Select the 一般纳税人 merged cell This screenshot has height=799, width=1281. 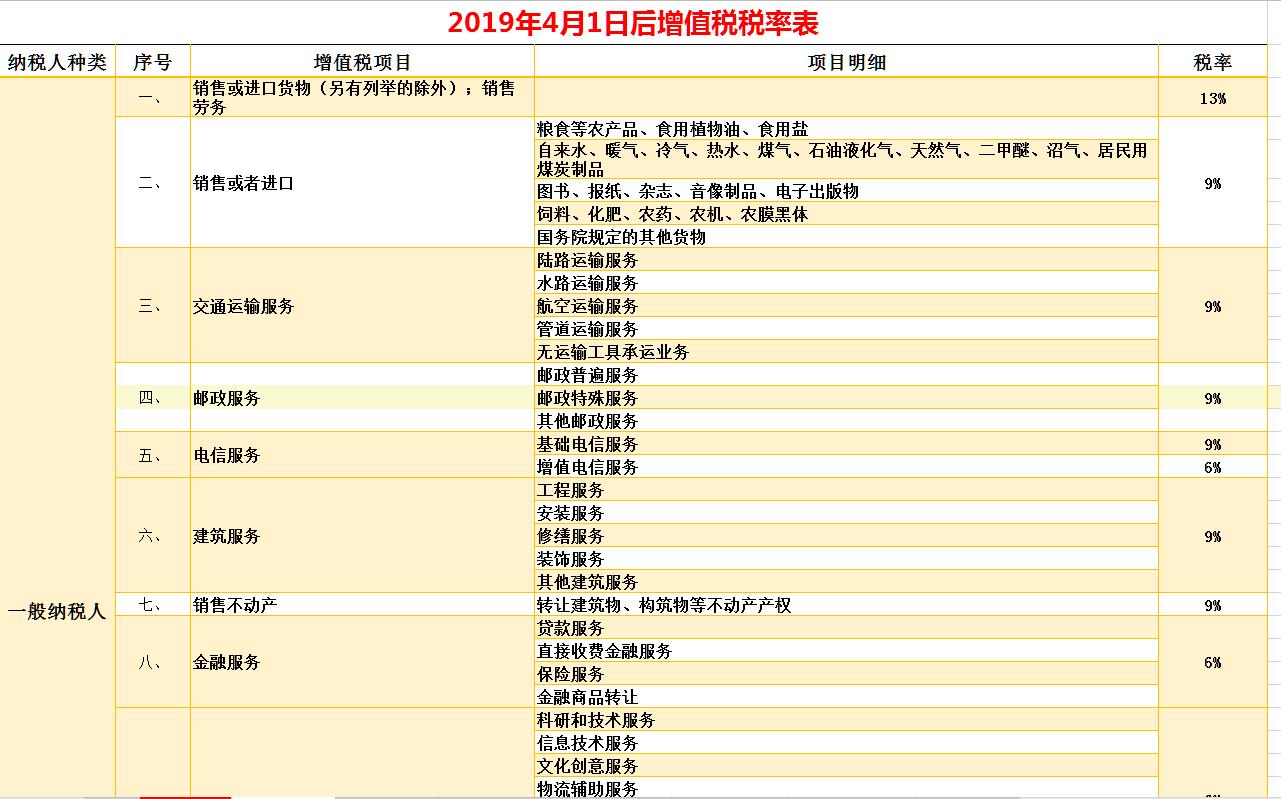58,611
